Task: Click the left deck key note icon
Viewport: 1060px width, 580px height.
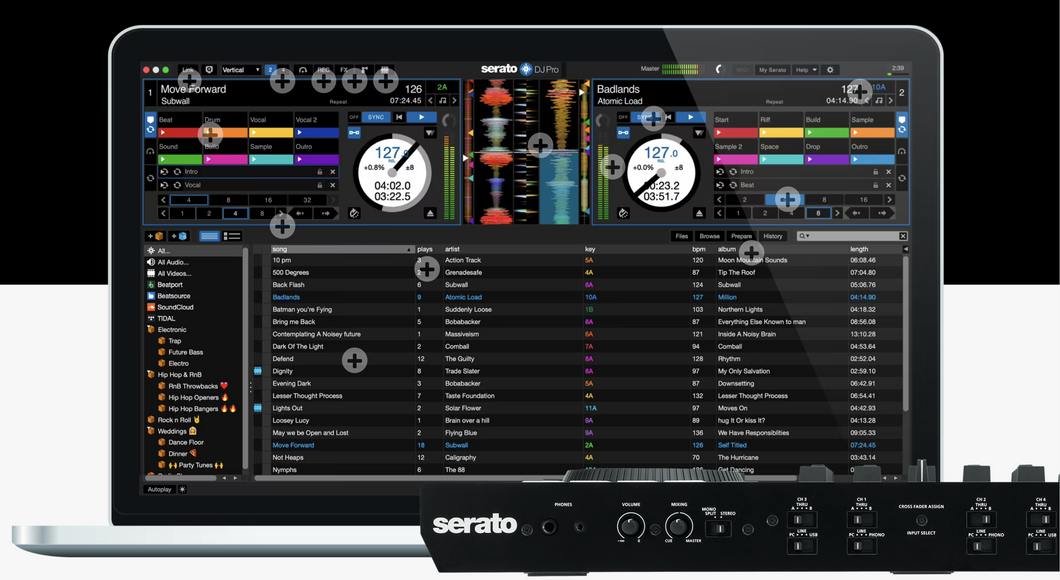Action: (x=443, y=100)
